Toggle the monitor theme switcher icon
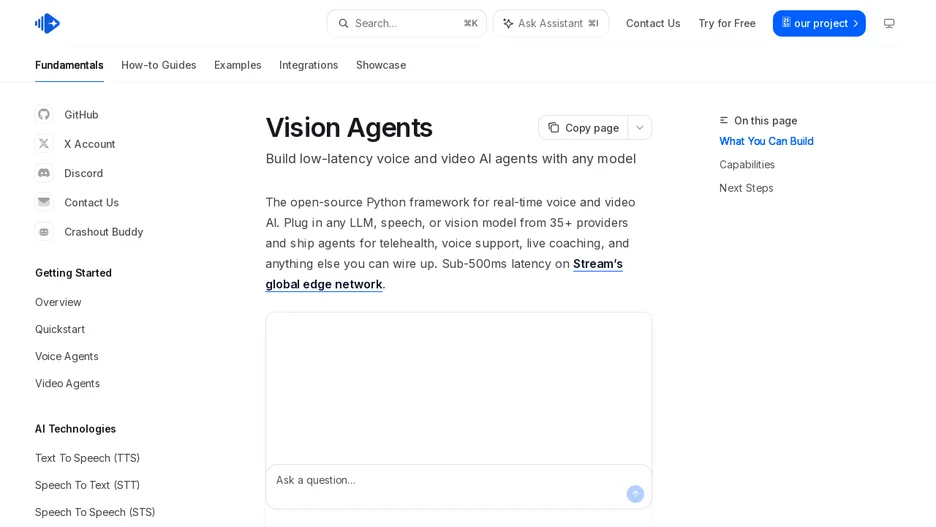936x527 pixels. 889,23
